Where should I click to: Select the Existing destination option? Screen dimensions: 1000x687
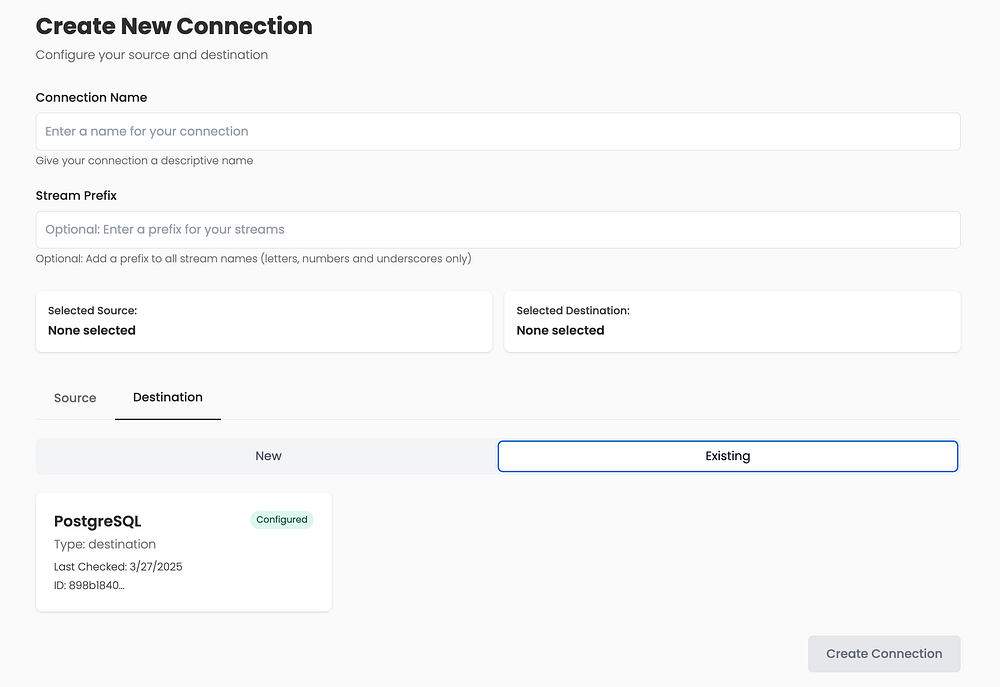pos(727,456)
